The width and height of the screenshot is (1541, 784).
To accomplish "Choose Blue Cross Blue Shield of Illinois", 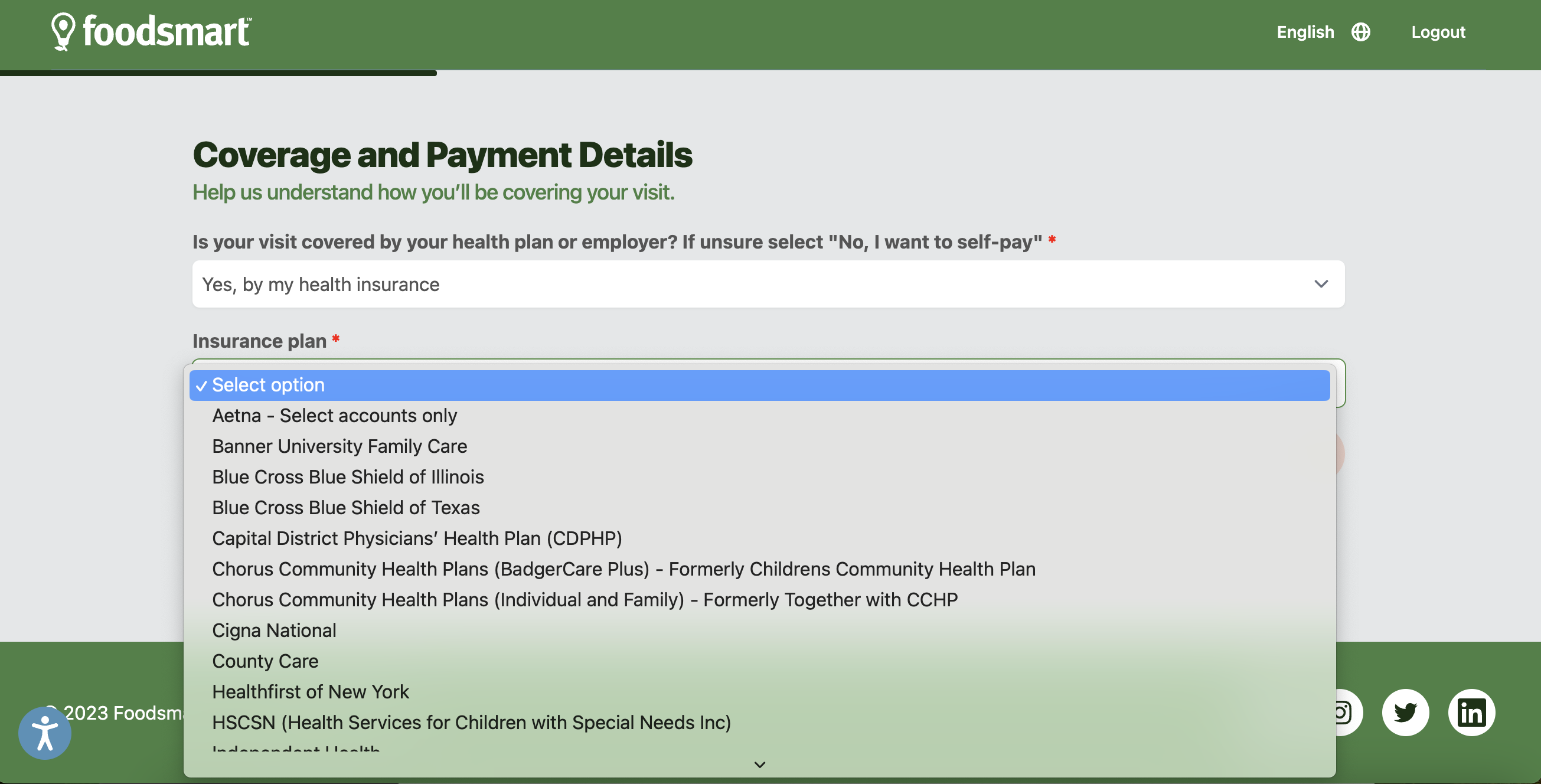I will [759, 476].
